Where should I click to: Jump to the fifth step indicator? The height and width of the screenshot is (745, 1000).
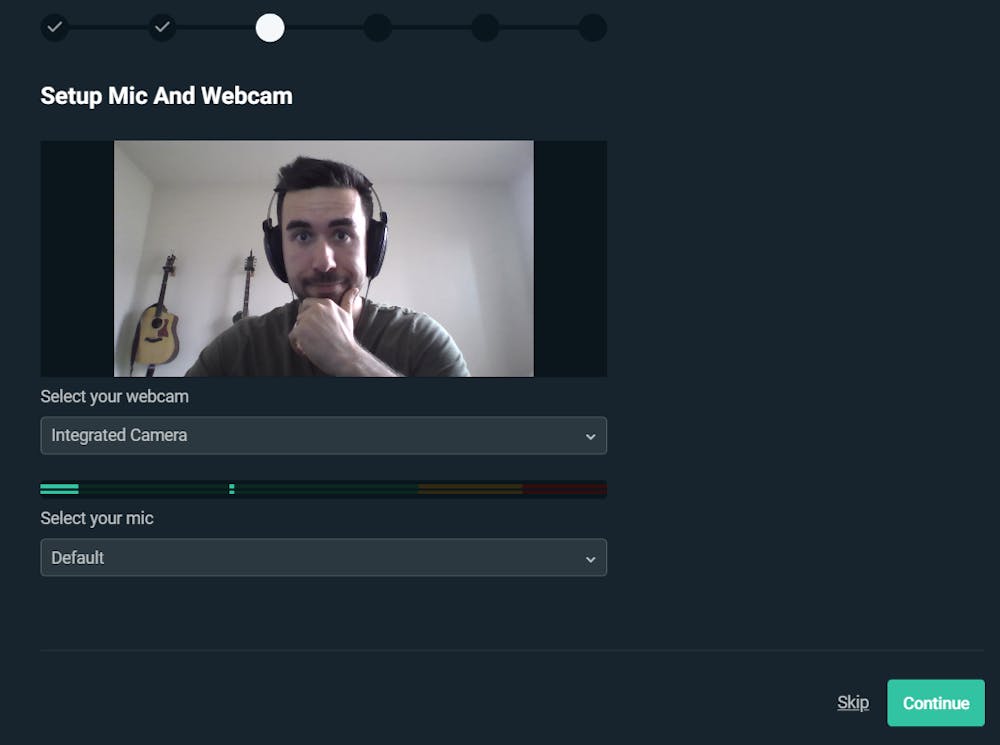pyautogui.click(x=485, y=27)
